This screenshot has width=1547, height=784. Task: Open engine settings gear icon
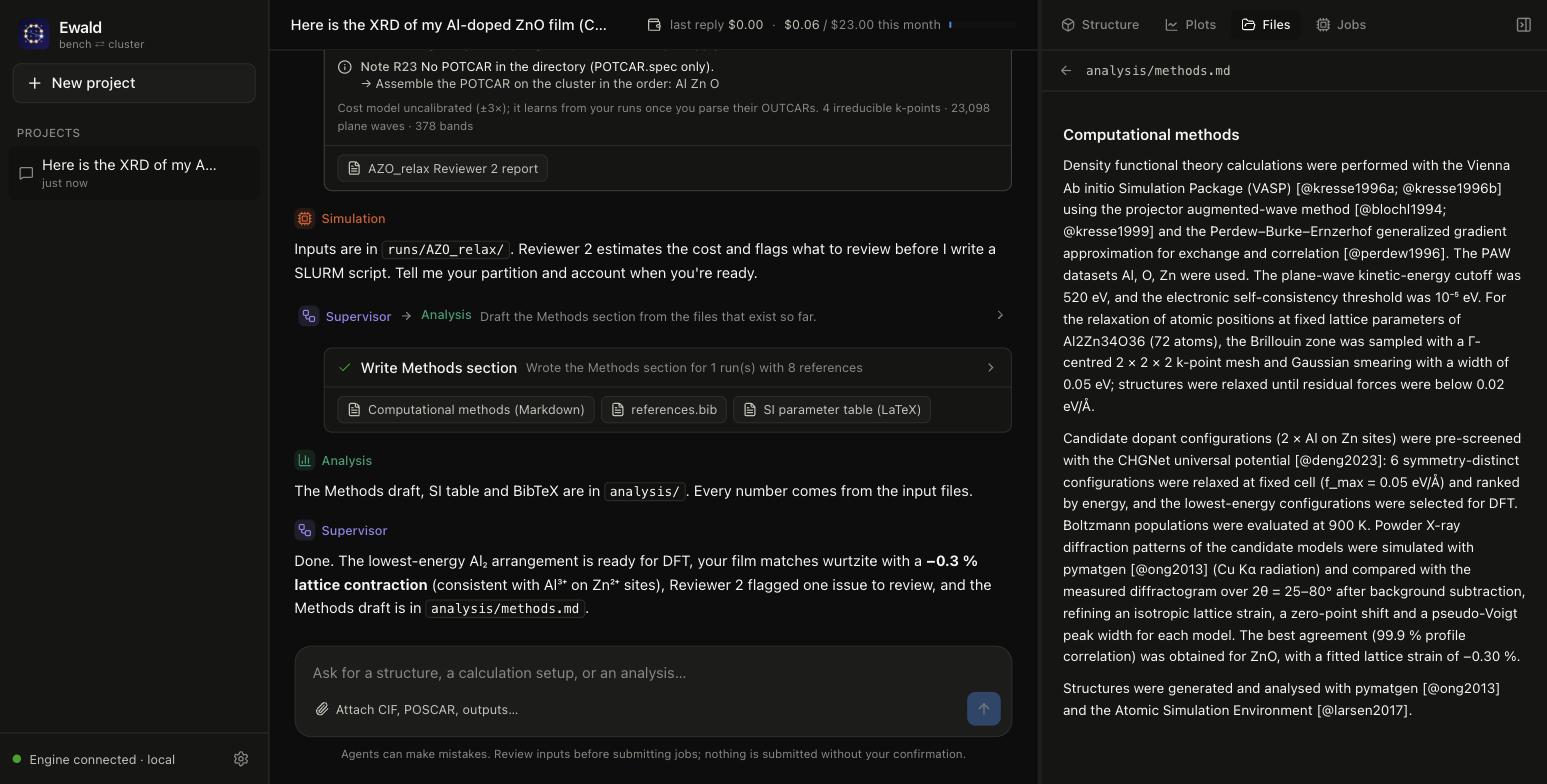pos(241,759)
